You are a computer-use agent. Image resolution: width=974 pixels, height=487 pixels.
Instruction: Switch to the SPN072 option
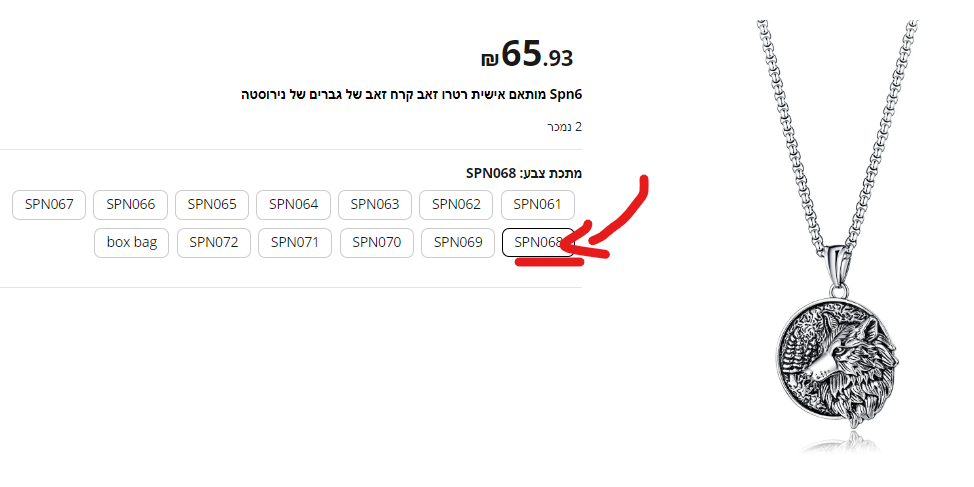click(213, 242)
